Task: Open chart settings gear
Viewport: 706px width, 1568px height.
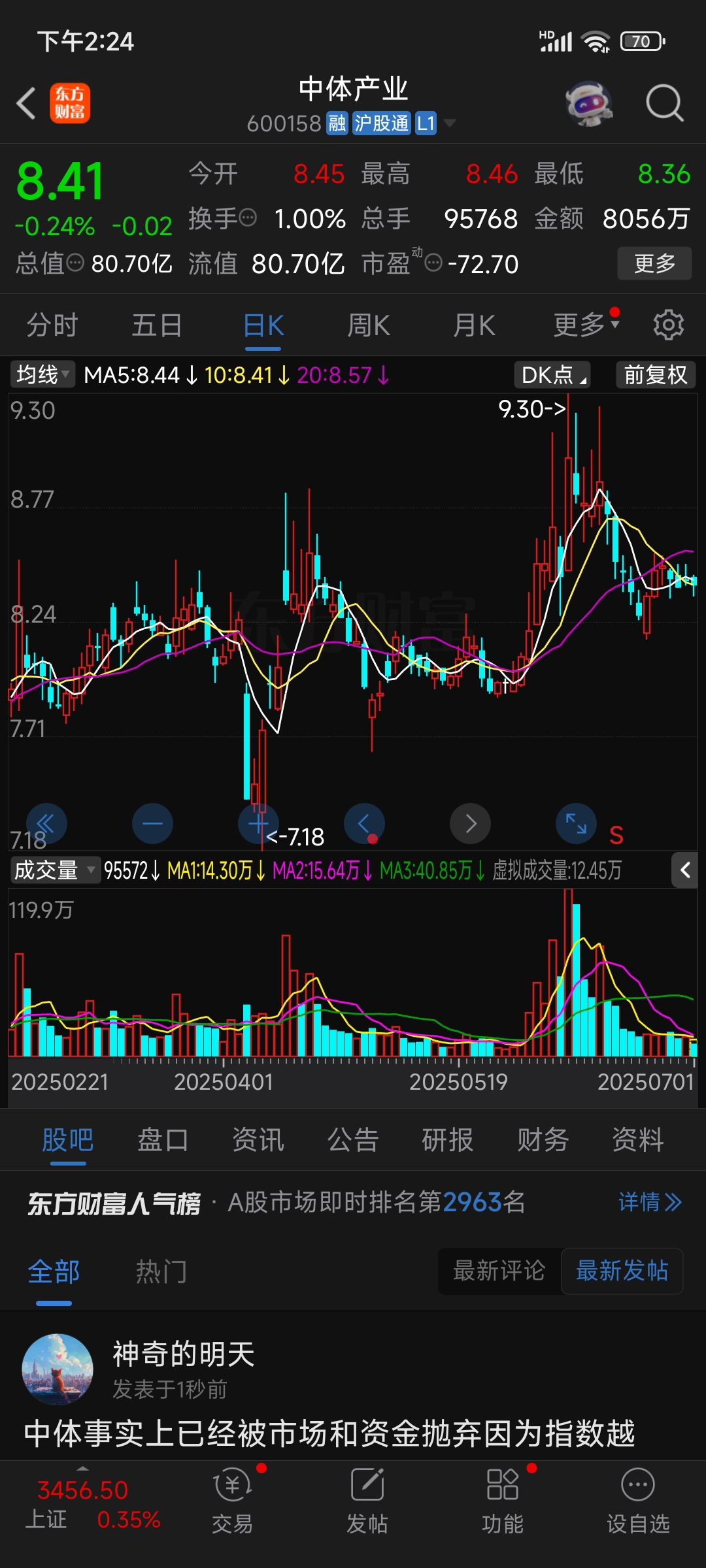Action: (x=668, y=325)
